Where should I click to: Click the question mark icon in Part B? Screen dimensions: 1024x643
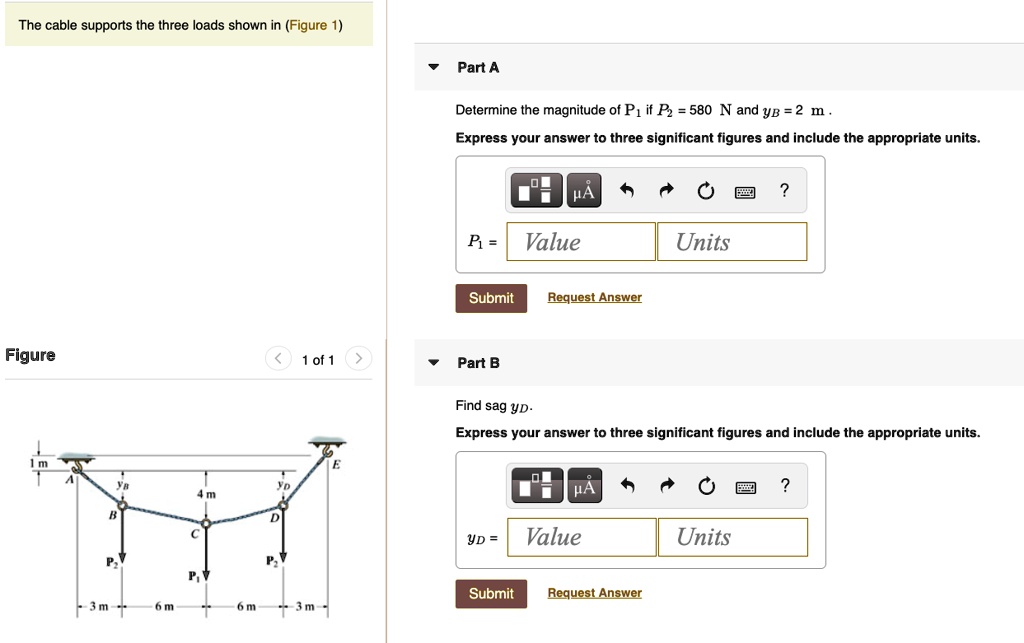[x=784, y=485]
